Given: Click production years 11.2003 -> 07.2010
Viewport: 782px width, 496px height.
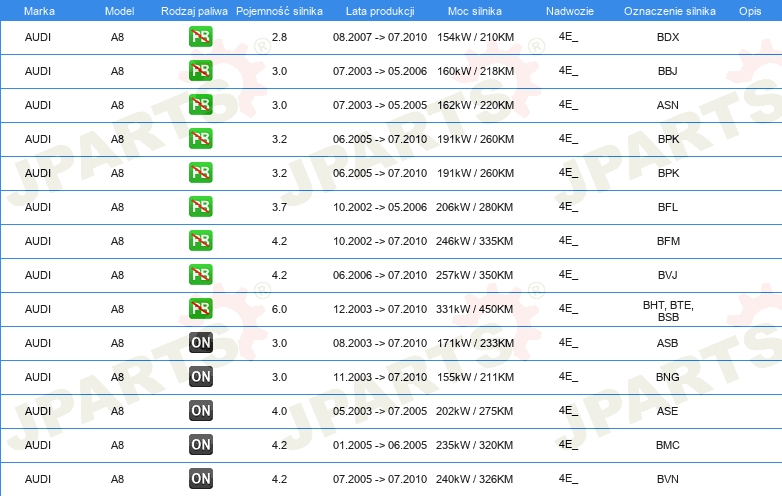Looking at the screenshot, I should pos(380,377).
